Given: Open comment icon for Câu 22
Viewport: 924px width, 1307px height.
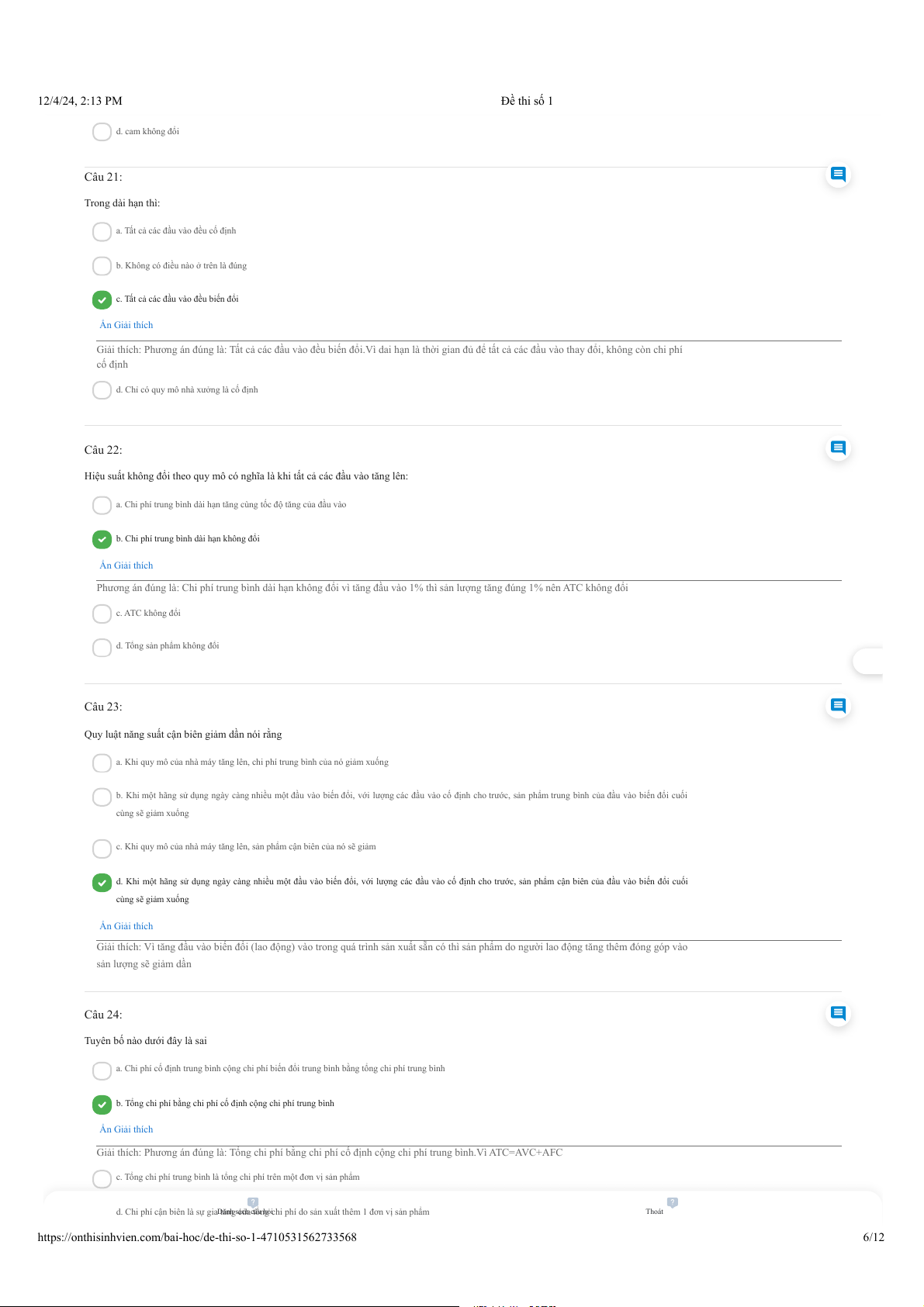Looking at the screenshot, I should [x=838, y=448].
